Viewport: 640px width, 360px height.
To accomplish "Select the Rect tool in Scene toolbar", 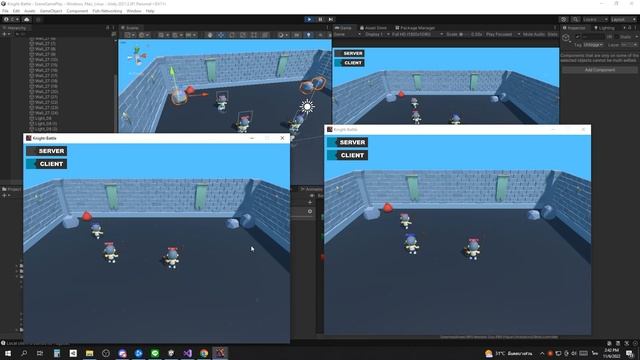I will click(254, 35).
